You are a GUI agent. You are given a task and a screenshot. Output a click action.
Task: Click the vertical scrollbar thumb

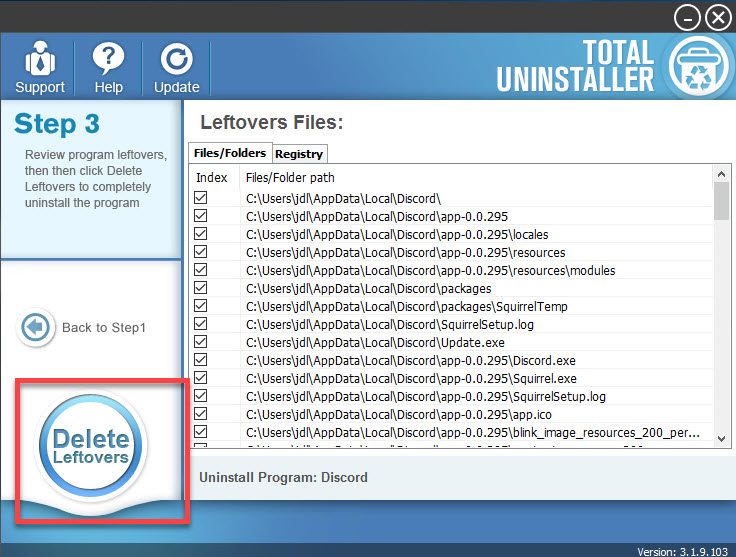click(x=721, y=201)
